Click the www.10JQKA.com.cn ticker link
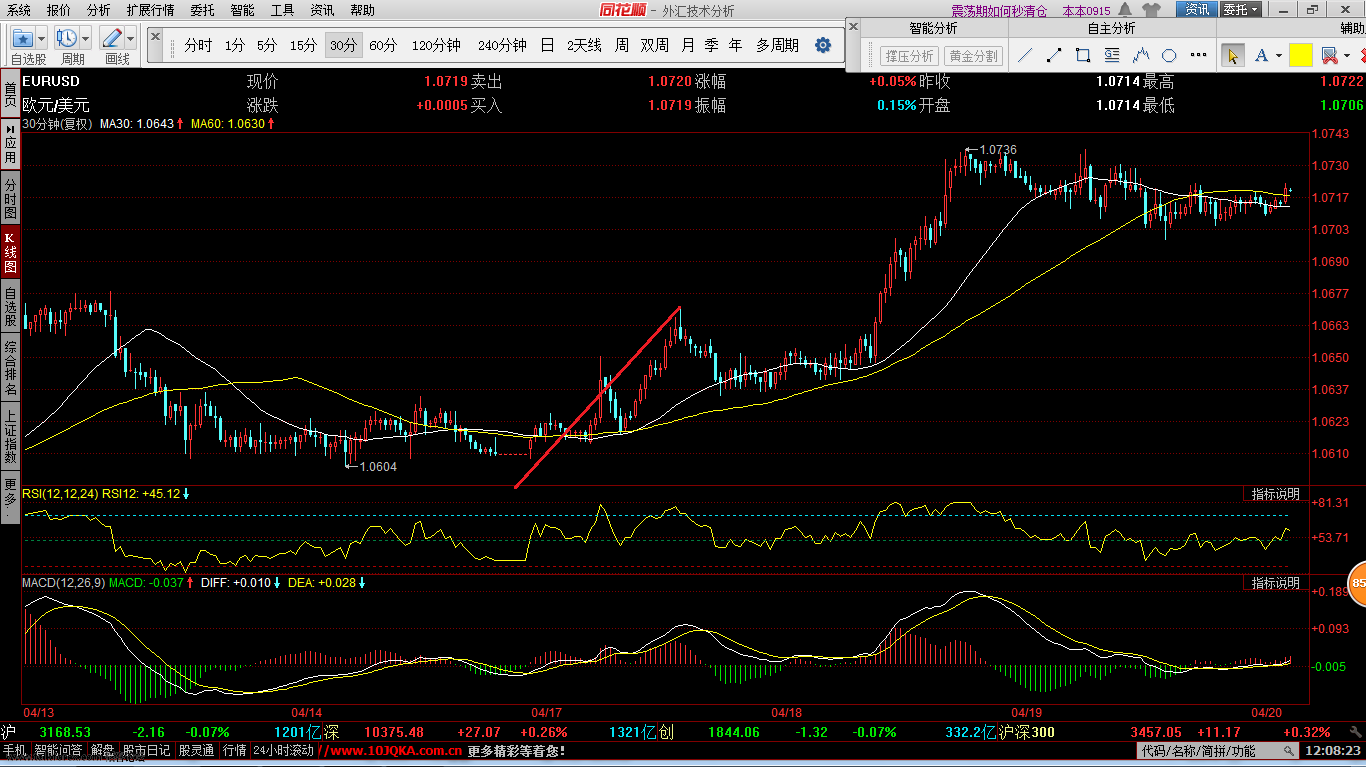This screenshot has height=767, width=1366. [x=394, y=750]
